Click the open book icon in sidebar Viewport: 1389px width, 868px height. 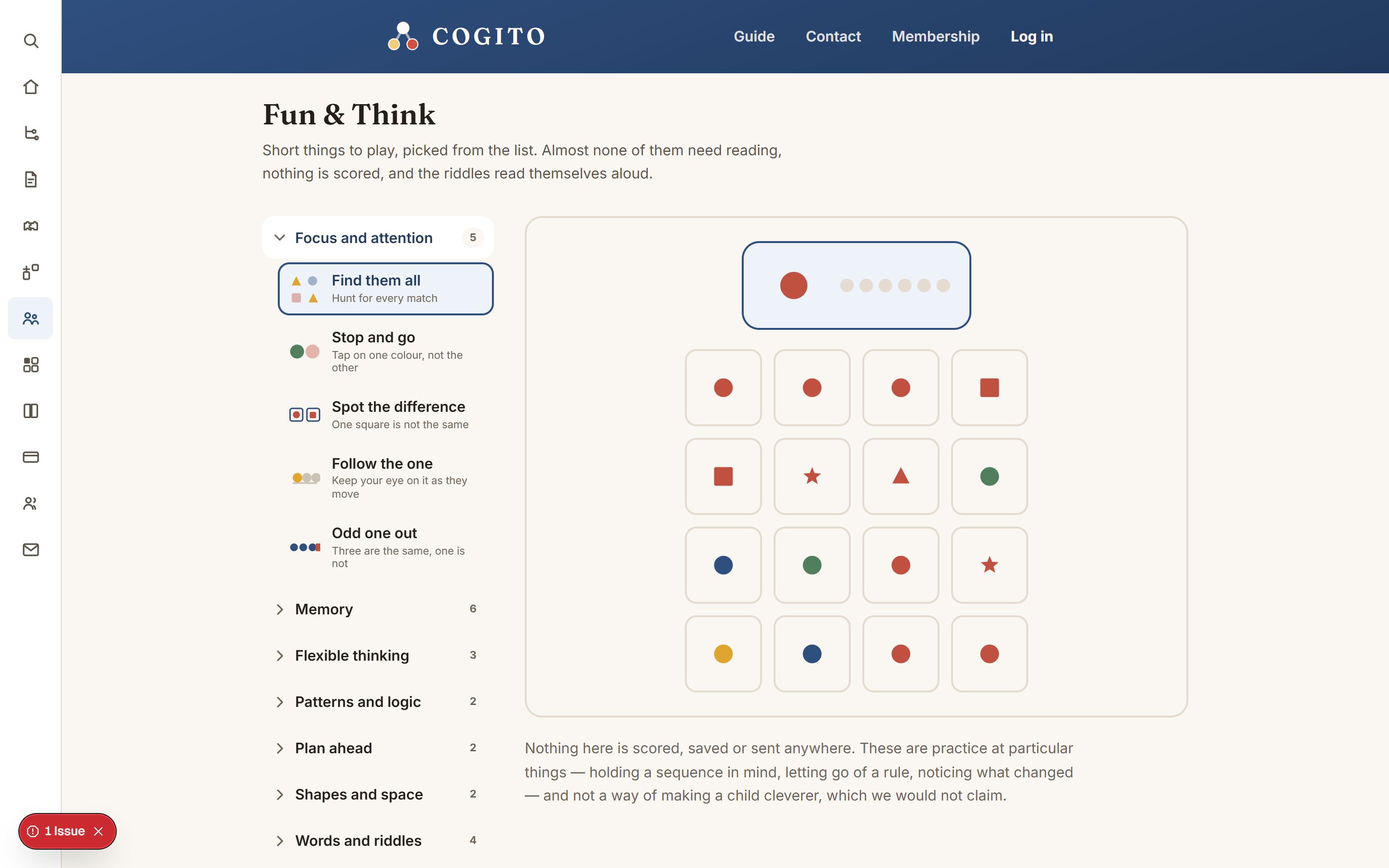(x=31, y=226)
